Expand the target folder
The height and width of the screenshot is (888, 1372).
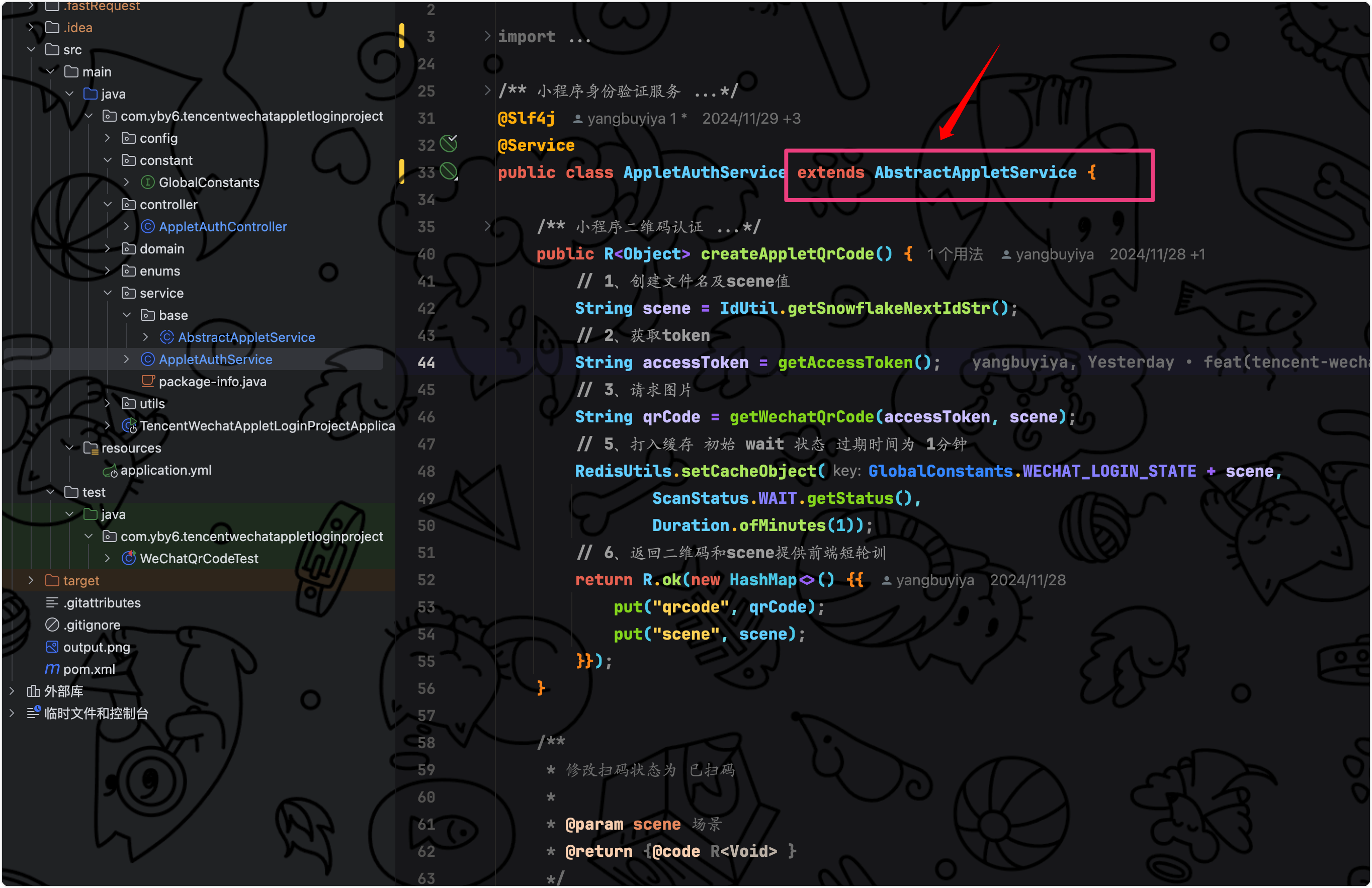coord(31,580)
